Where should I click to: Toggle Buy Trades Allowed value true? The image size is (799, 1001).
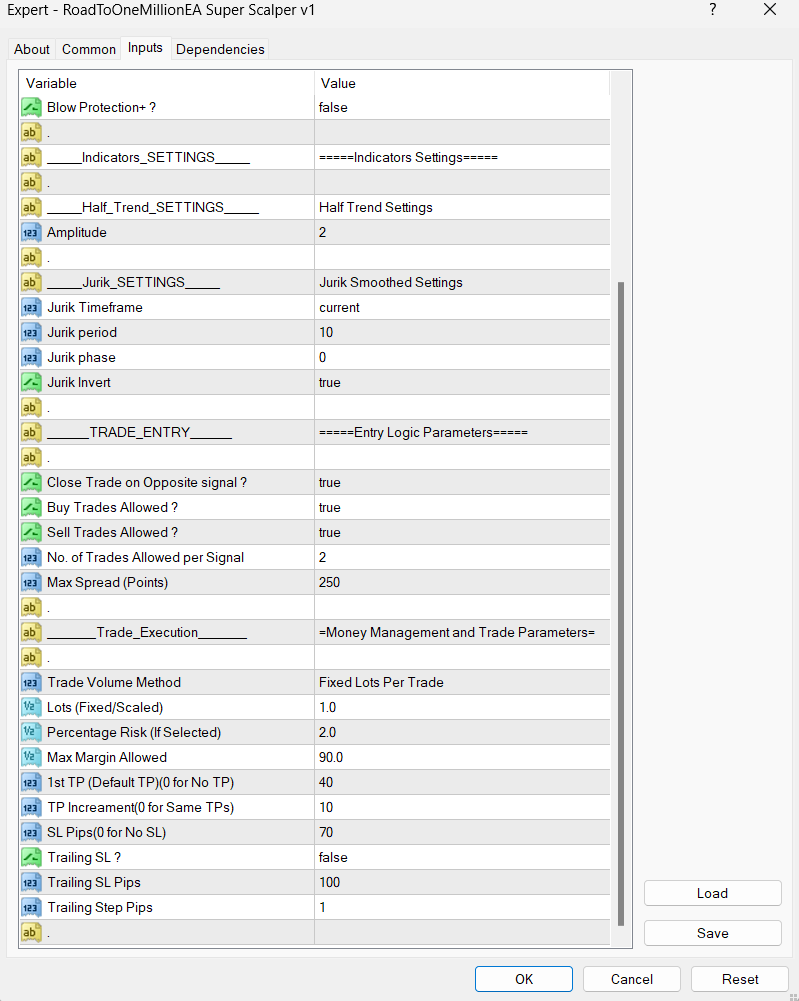(x=462, y=507)
